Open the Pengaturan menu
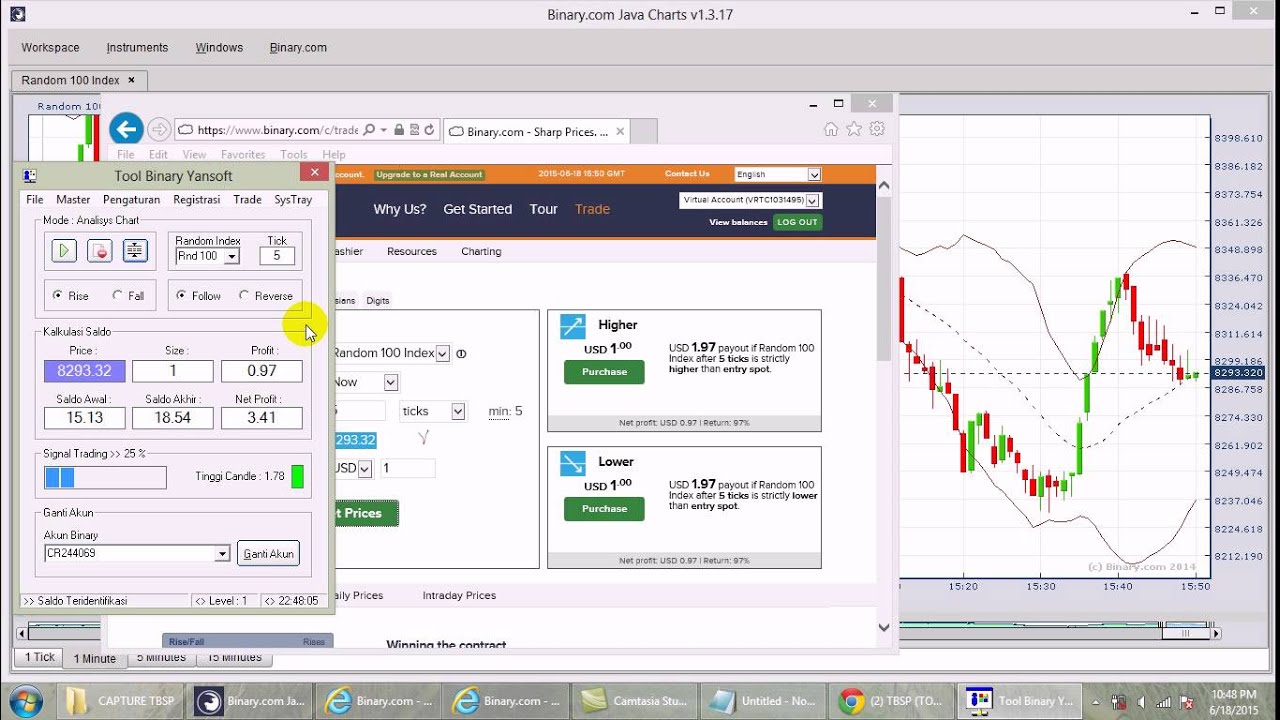 point(131,200)
